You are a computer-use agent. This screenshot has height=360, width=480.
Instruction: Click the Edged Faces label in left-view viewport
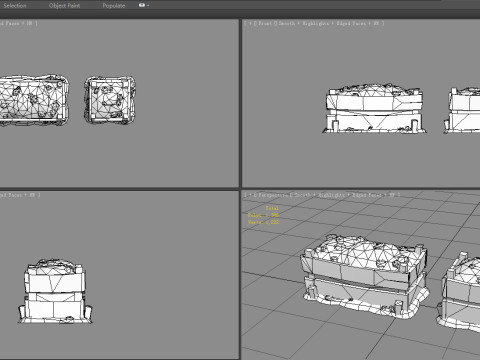(x=11, y=195)
